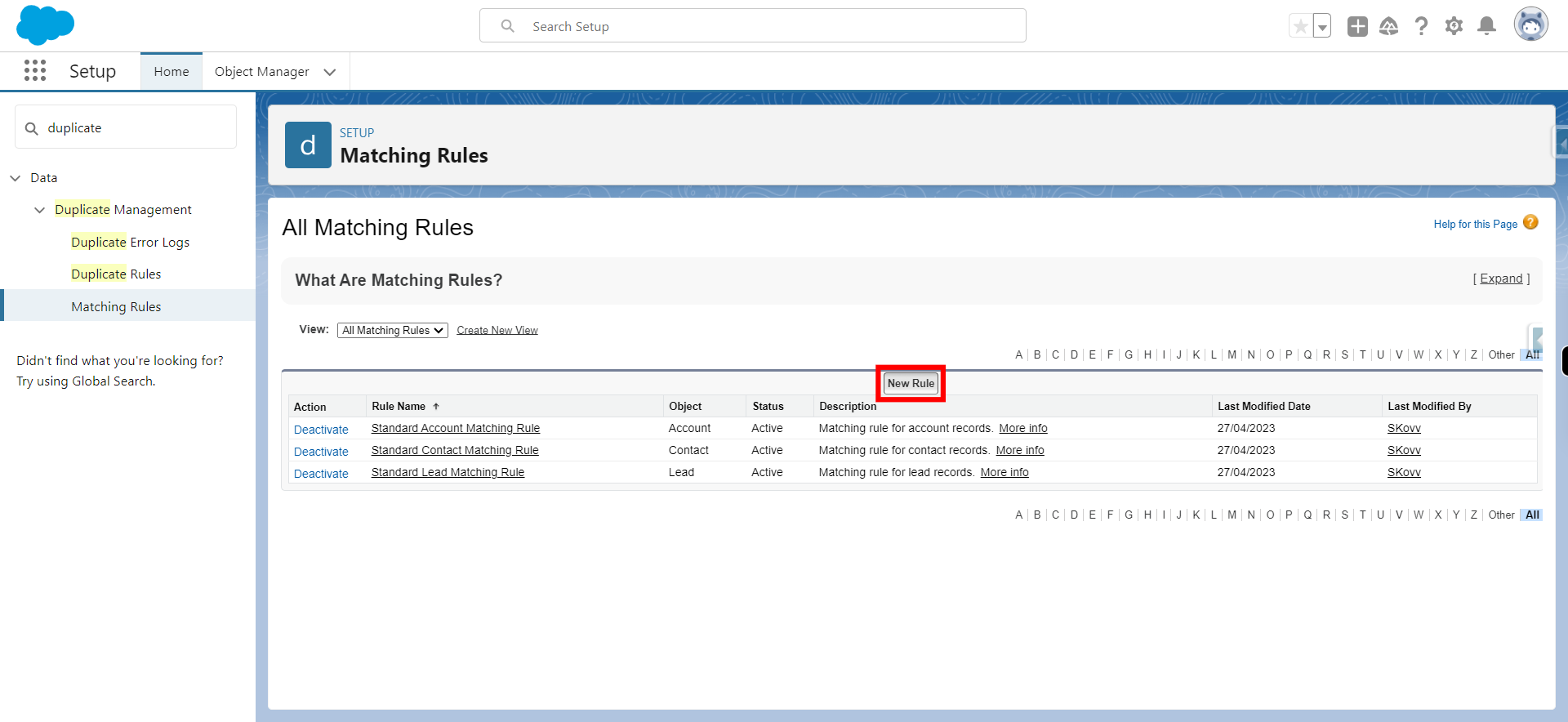Click the 27/04/2023 date in Lead row

[x=1245, y=472]
